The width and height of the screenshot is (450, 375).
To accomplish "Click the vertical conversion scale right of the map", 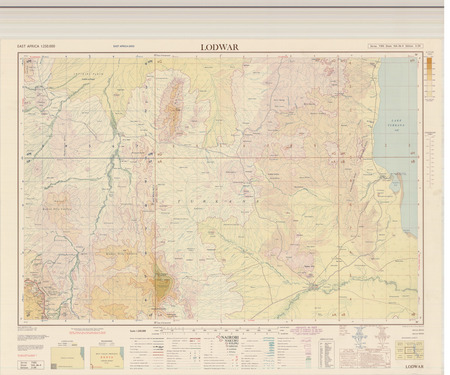I will click(x=431, y=159).
